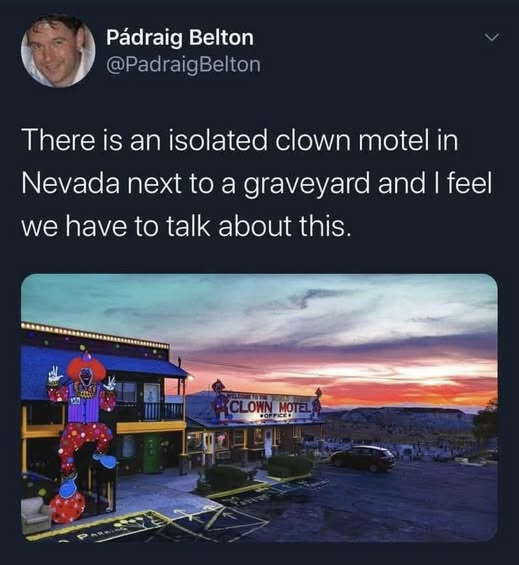Open the @PadraigBelton handle link

point(183,65)
